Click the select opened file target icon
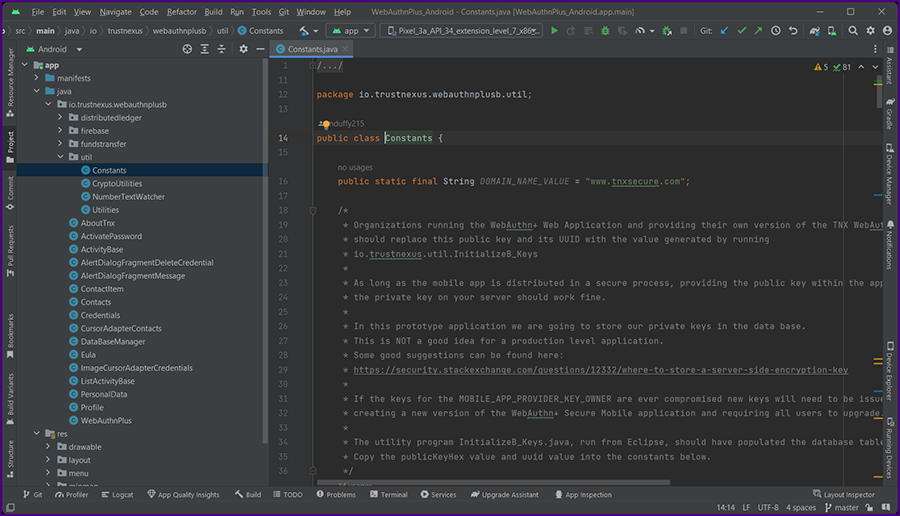This screenshot has width=900, height=516. click(x=187, y=48)
